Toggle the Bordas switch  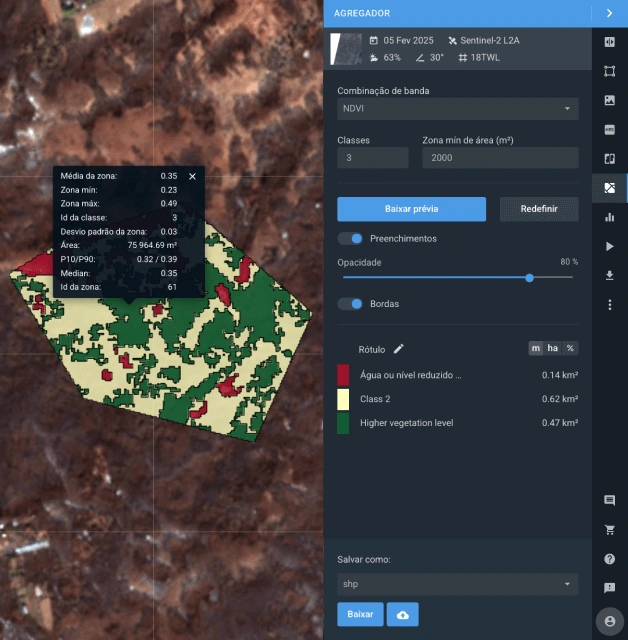tap(350, 304)
